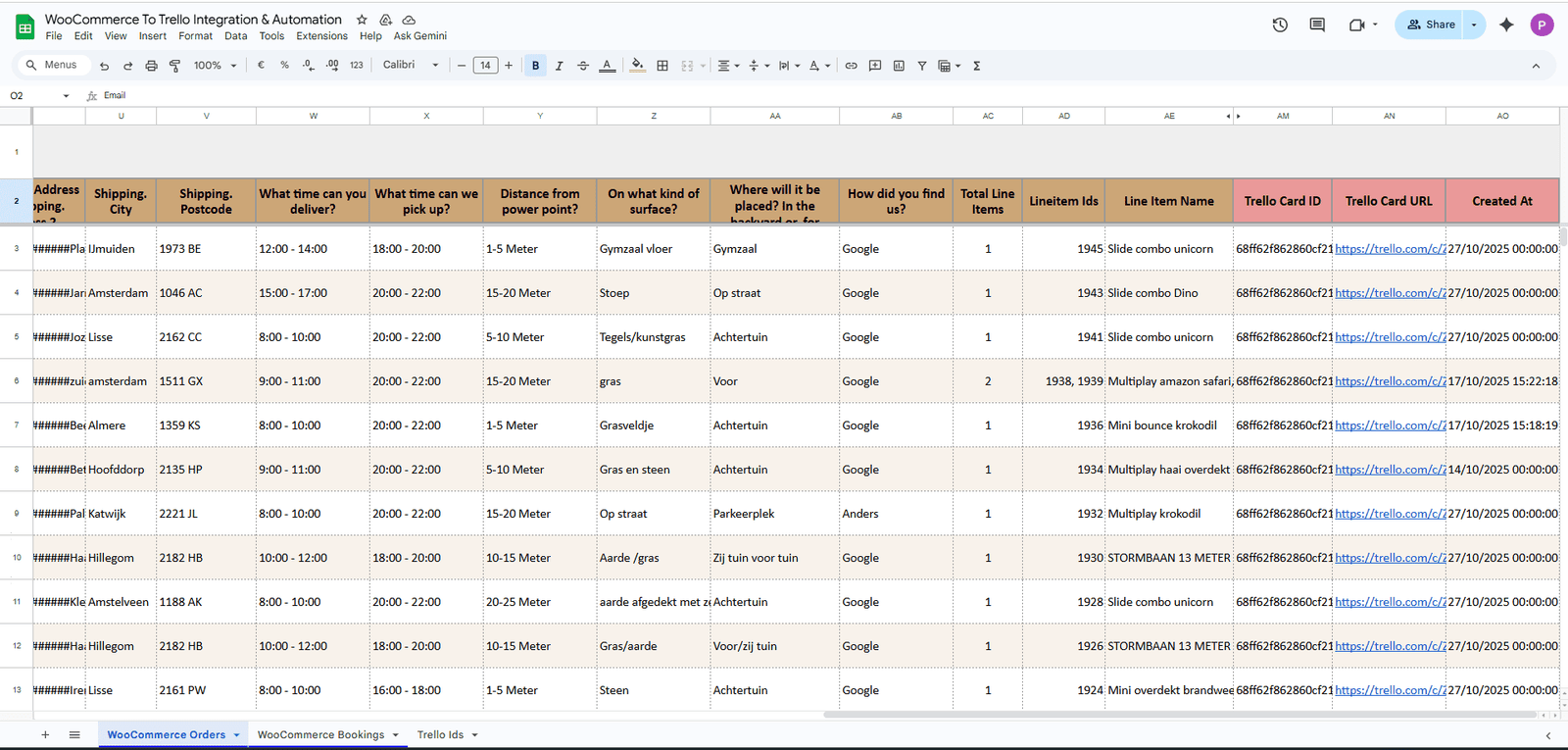Toggle strikethrough formatting
The image size is (1568, 750).
coord(583,66)
